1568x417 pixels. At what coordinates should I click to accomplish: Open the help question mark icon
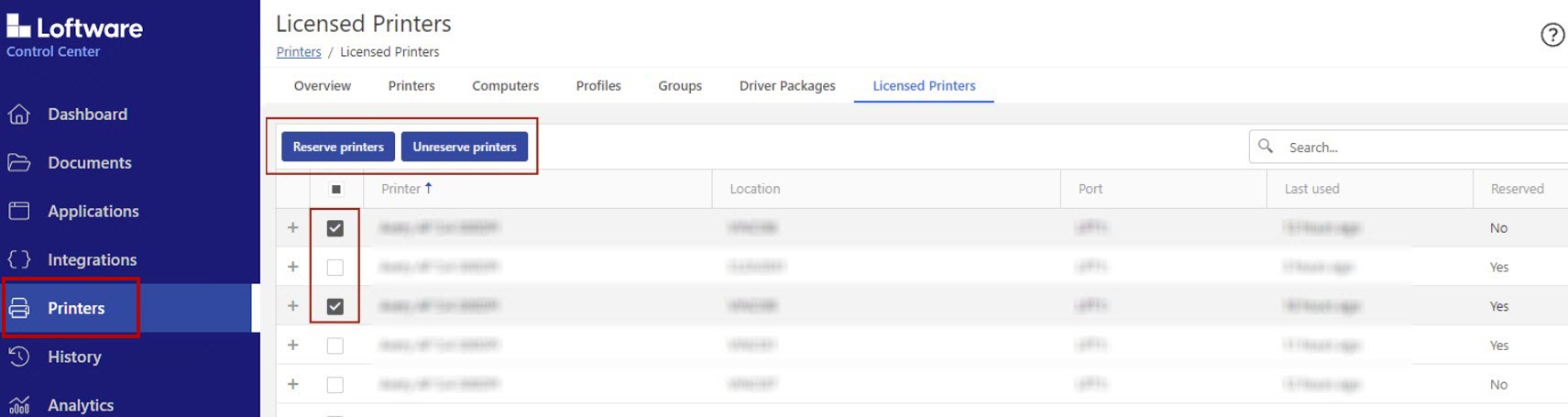(1552, 35)
